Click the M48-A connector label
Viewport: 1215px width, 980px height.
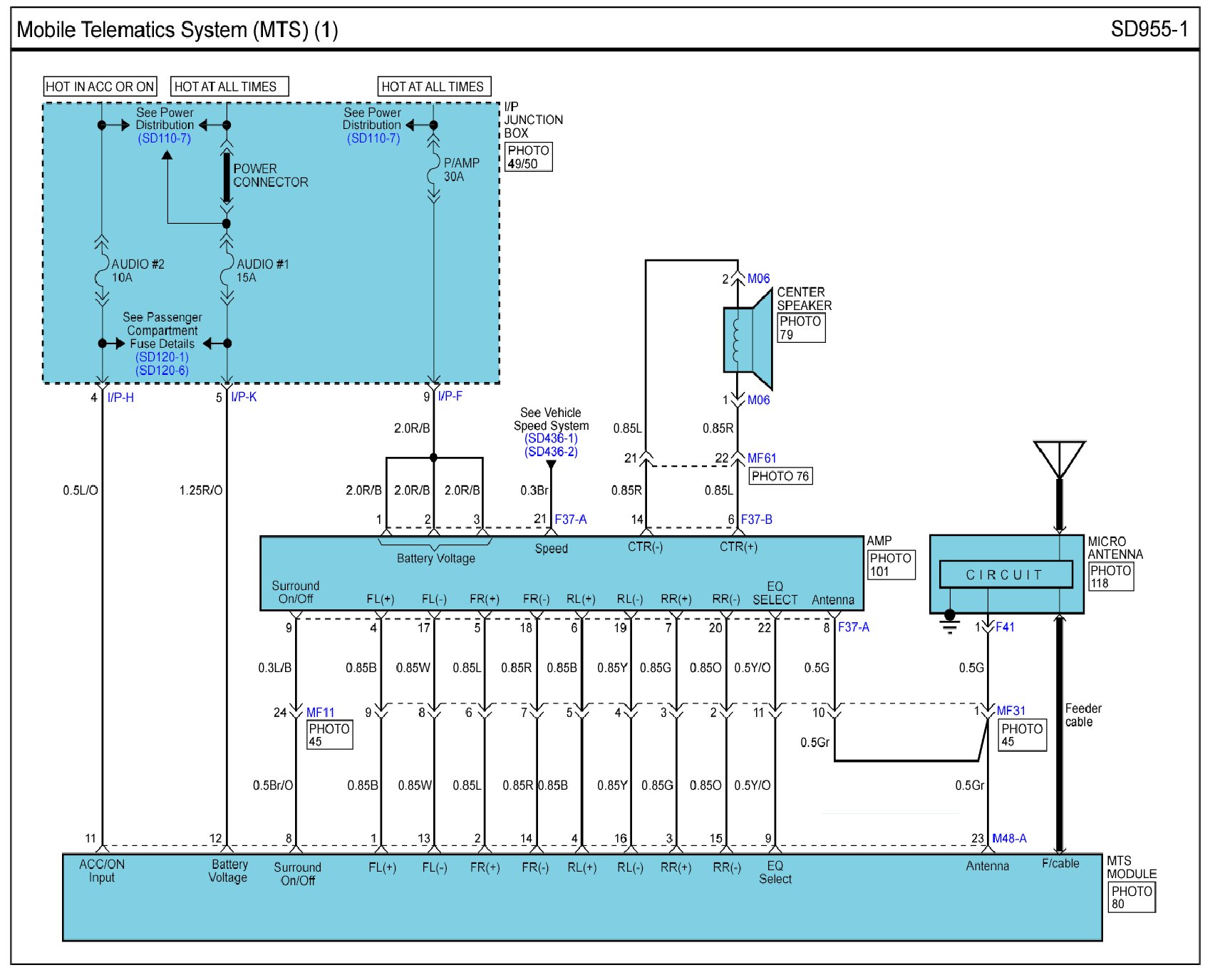click(1009, 838)
